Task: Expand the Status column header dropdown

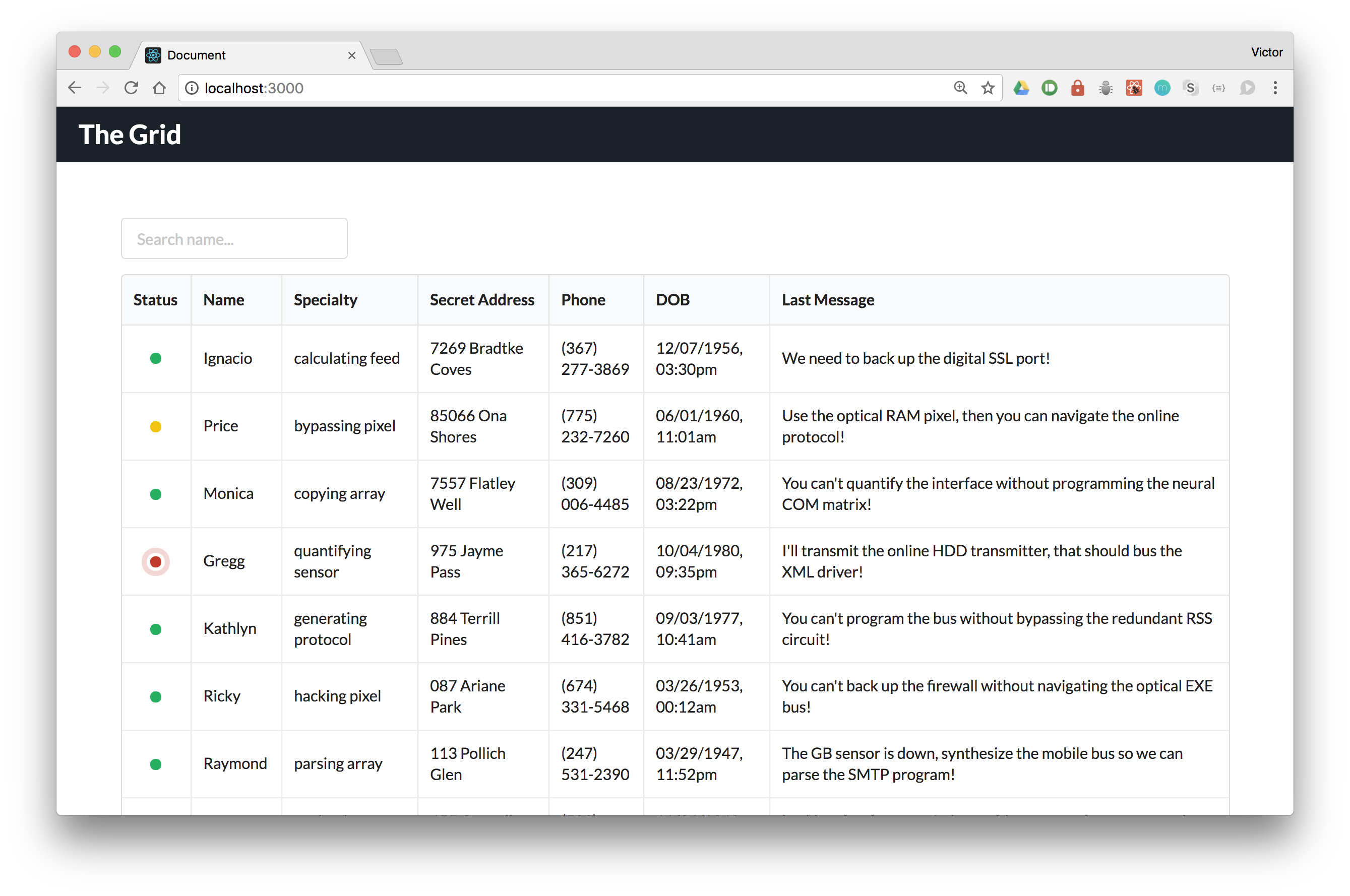Action: pyautogui.click(x=156, y=300)
